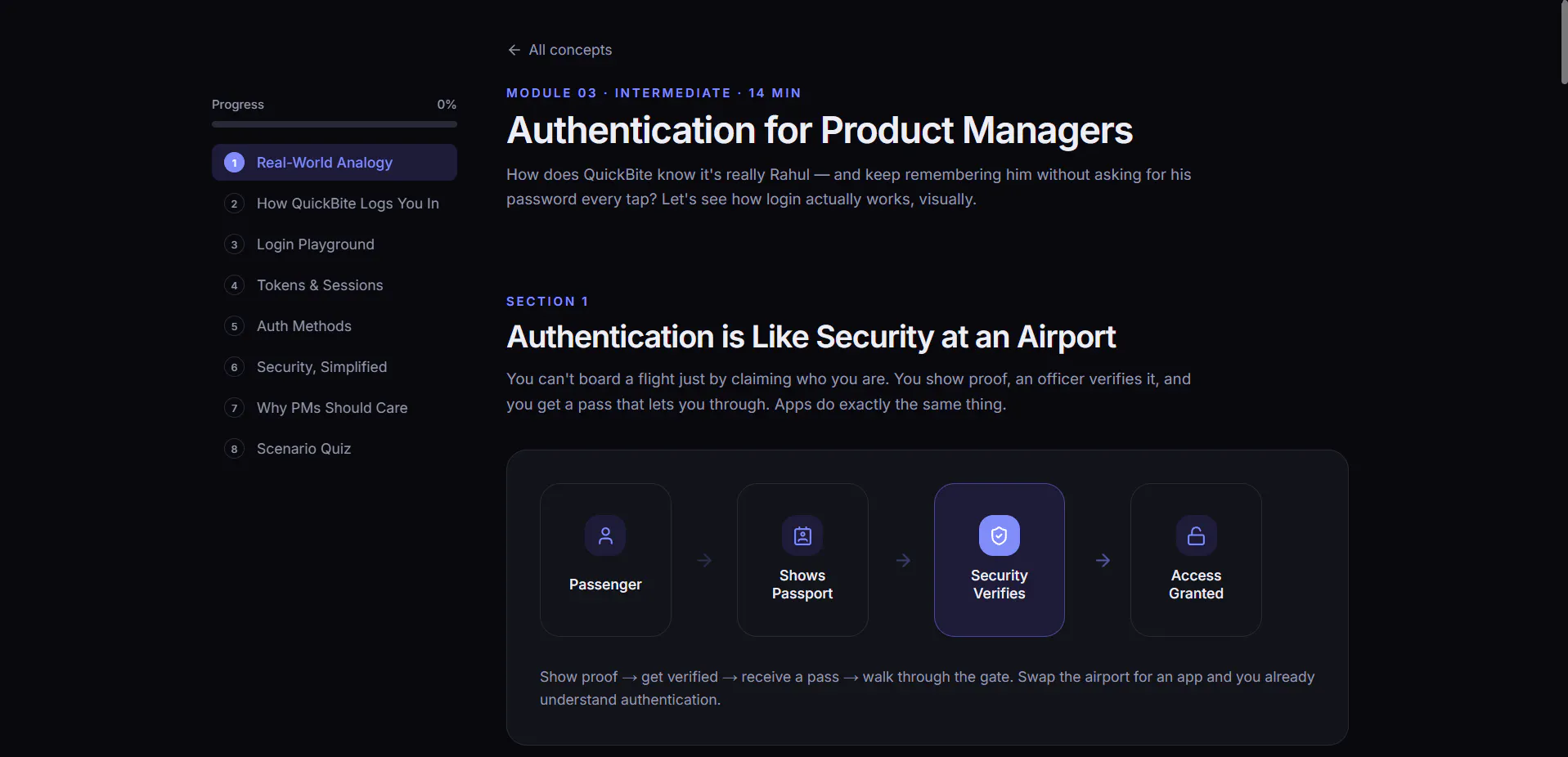The width and height of the screenshot is (1568, 757).
Task: Select the Passenger card label
Action: [605, 585]
